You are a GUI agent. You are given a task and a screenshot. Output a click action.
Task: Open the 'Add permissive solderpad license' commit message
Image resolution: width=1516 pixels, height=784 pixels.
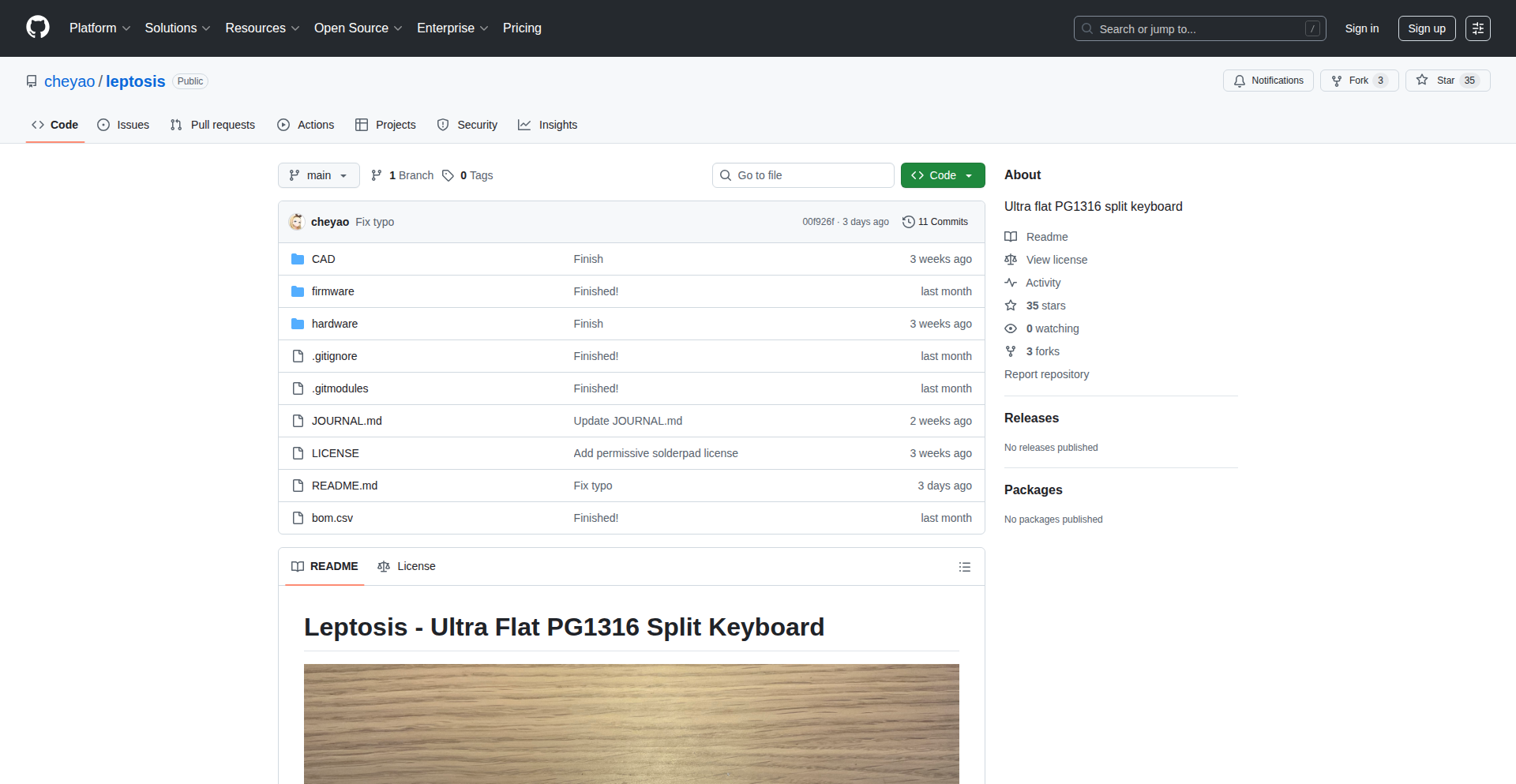tap(655, 453)
